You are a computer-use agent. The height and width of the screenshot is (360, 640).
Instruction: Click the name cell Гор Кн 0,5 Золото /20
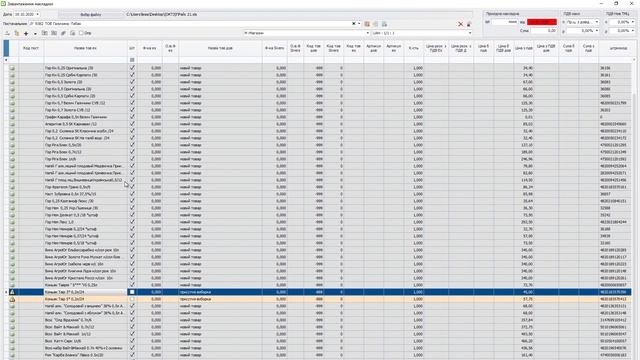point(85,82)
